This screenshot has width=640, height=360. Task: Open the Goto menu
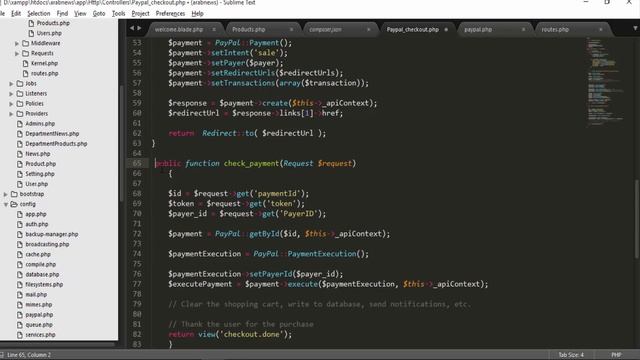tap(99, 13)
